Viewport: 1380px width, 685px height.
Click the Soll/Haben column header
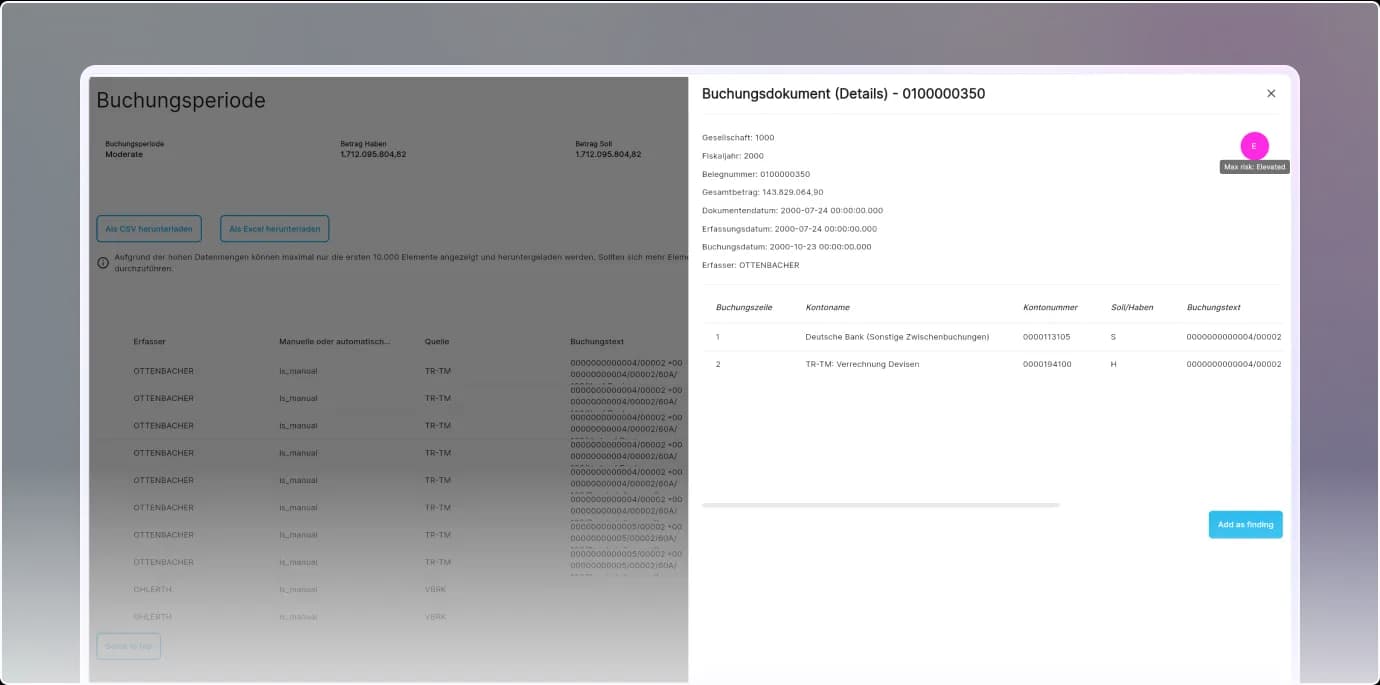click(1132, 308)
